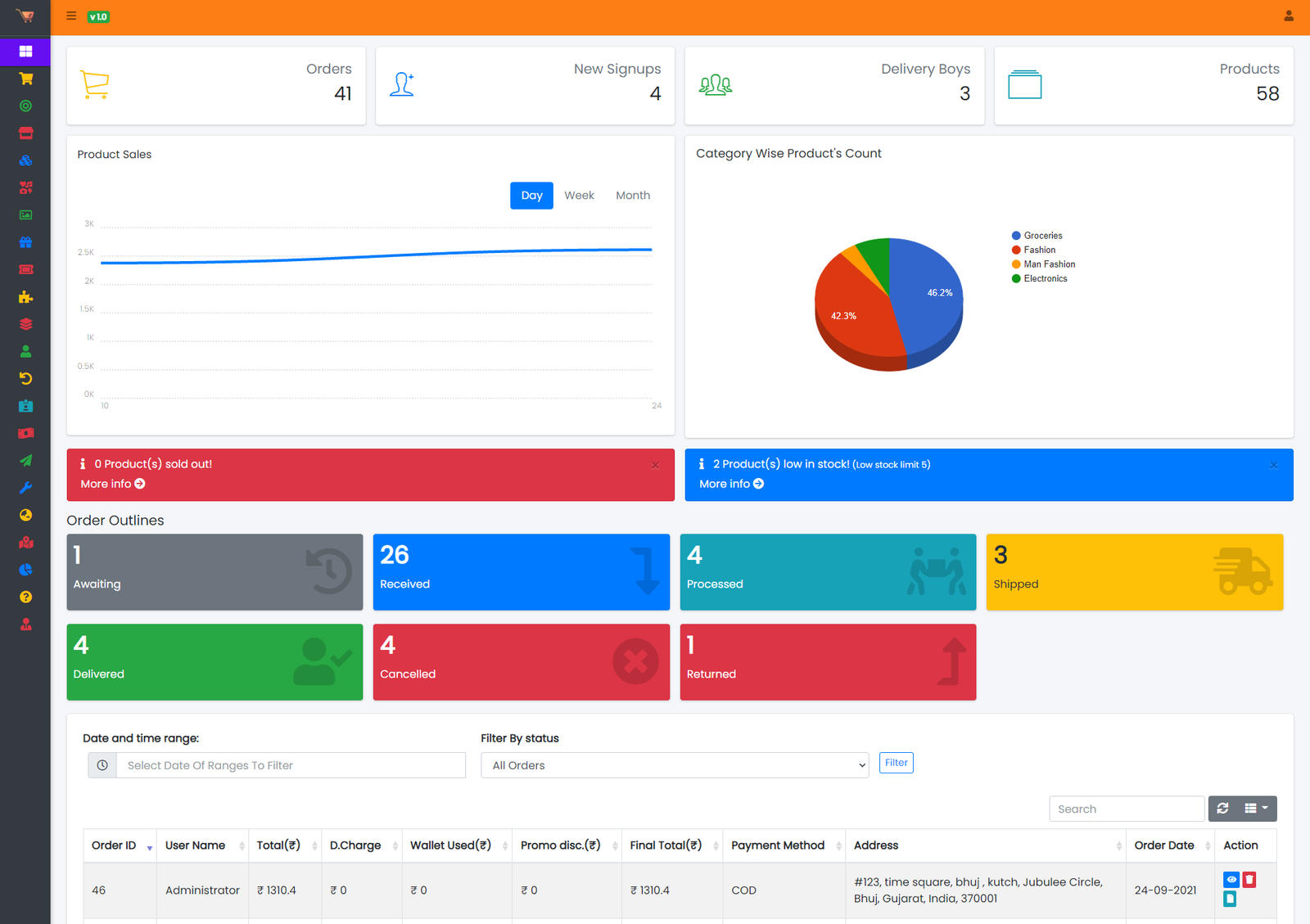The height and width of the screenshot is (924, 1310).
Task: Dismiss the sold out products alert
Action: 655,465
